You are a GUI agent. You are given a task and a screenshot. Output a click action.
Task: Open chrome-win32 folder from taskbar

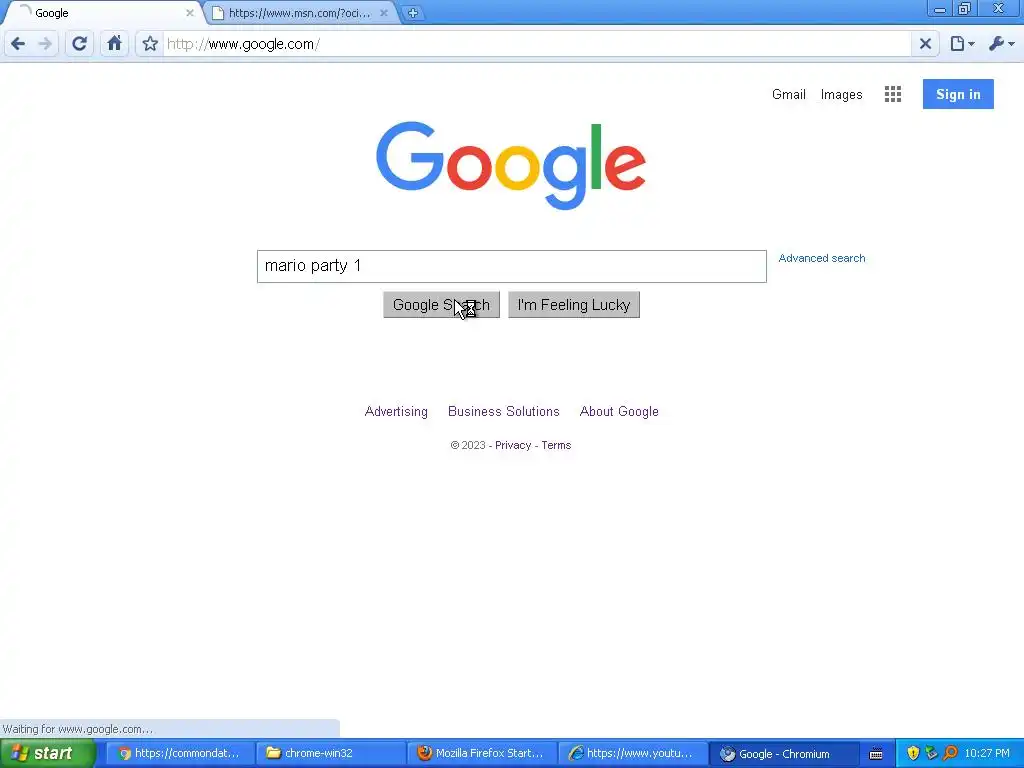pyautogui.click(x=330, y=754)
